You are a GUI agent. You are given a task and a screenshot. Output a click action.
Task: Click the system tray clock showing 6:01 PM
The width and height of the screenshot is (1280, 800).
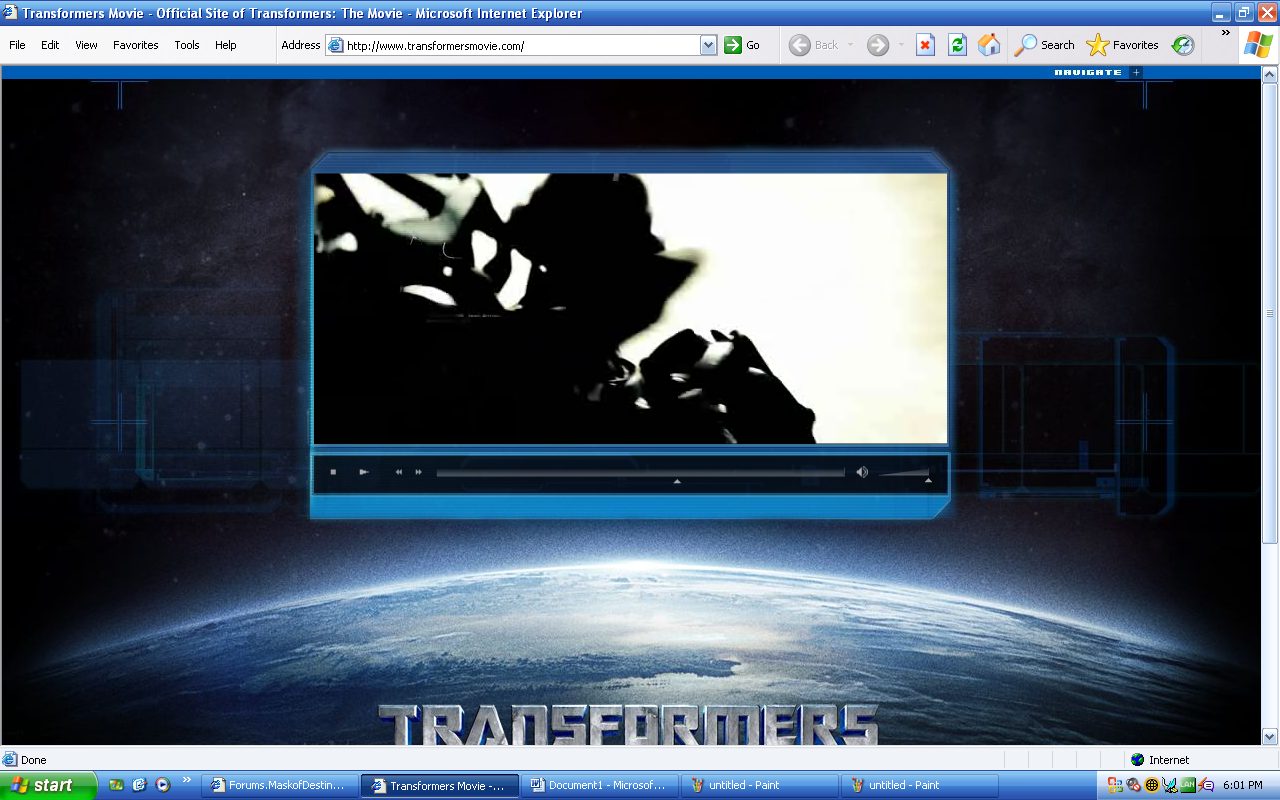click(x=1242, y=785)
